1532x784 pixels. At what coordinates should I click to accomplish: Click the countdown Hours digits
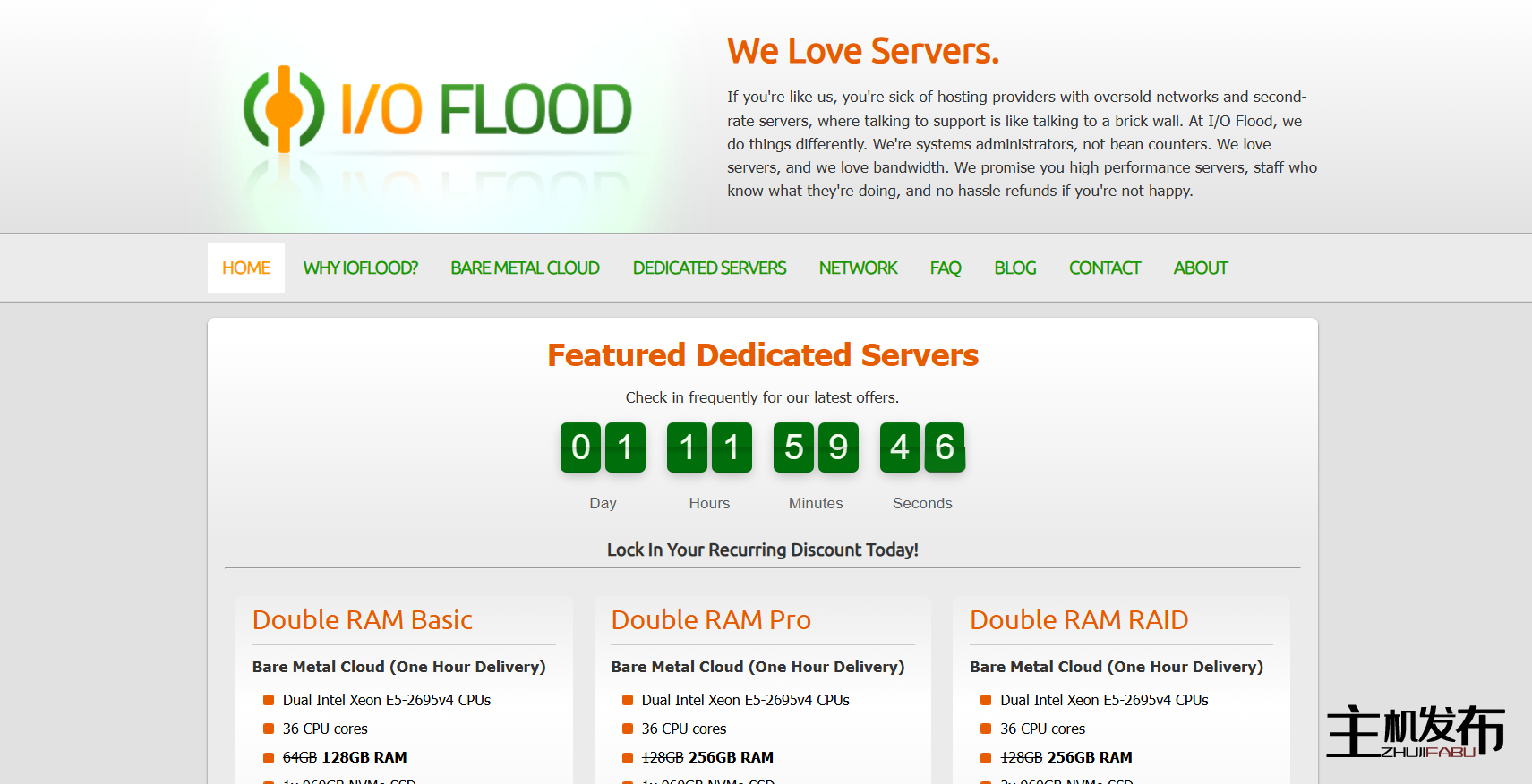coord(709,447)
